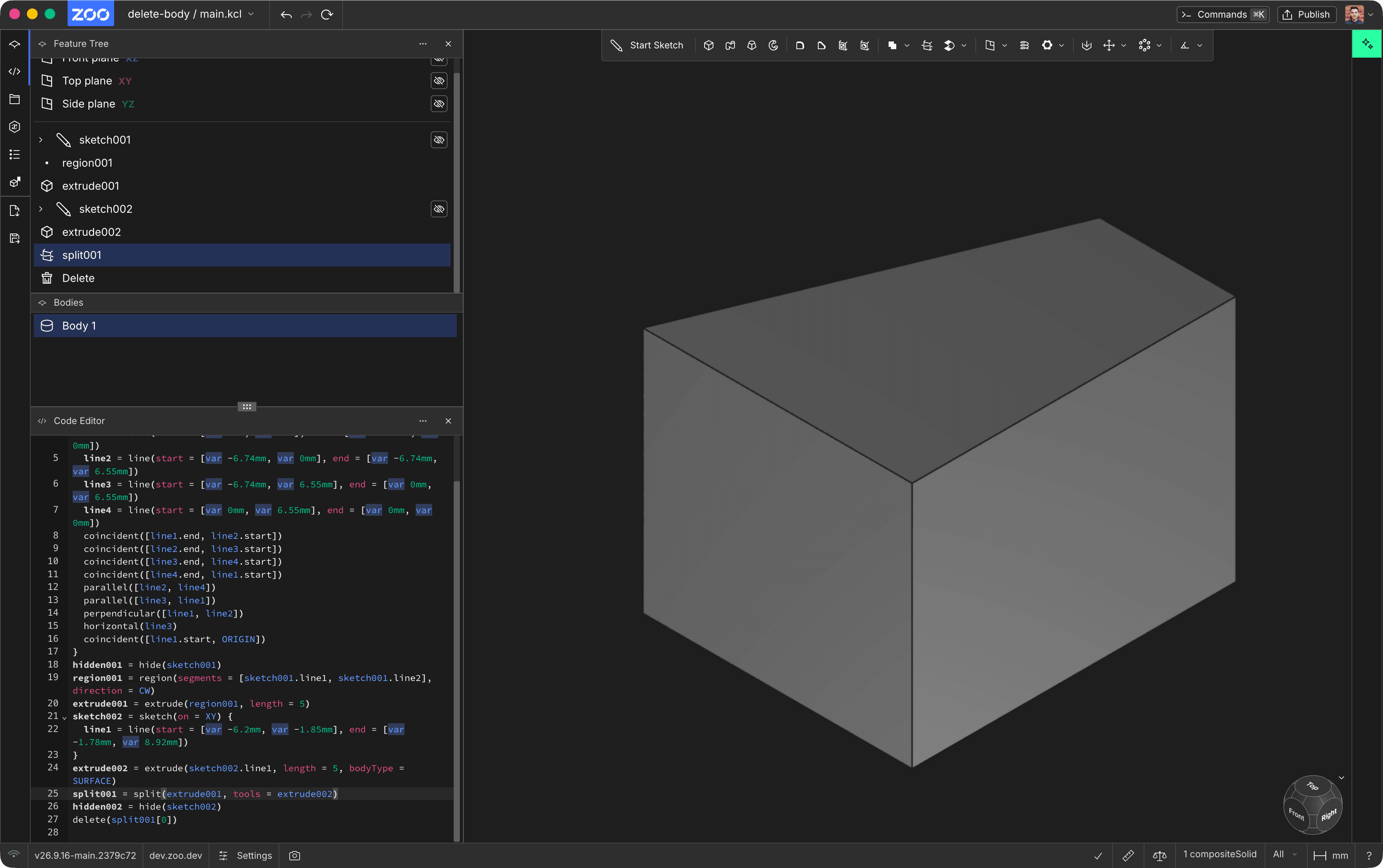Collapse the view cube chevron
This screenshot has width=1383, height=868.
(1342, 778)
